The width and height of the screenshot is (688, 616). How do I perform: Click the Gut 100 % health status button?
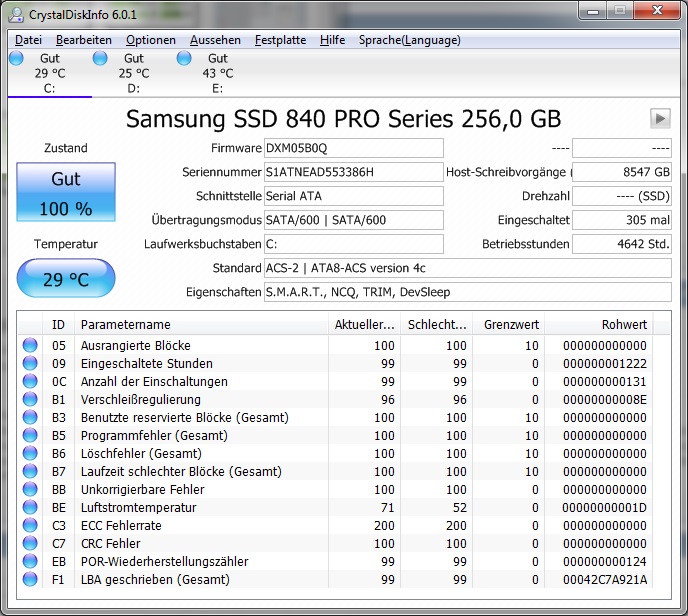[66, 192]
